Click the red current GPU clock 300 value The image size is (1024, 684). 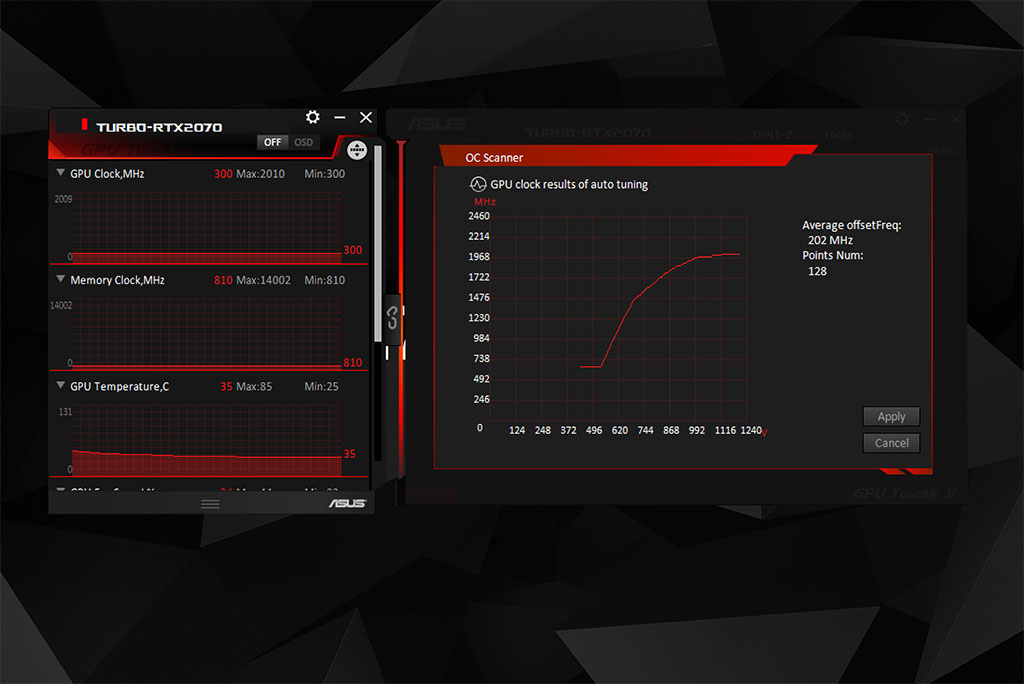click(223, 174)
